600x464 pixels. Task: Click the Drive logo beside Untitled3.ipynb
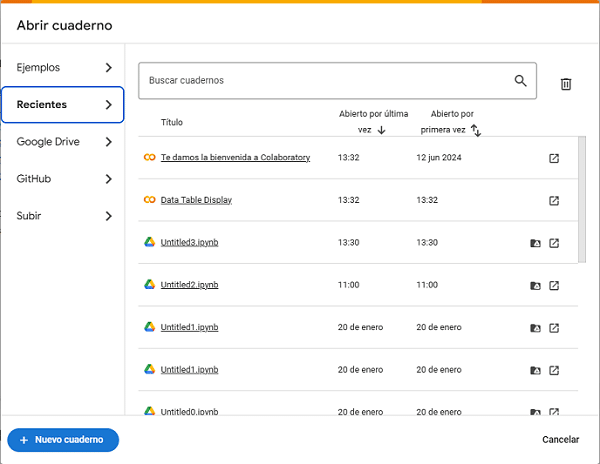click(x=149, y=242)
